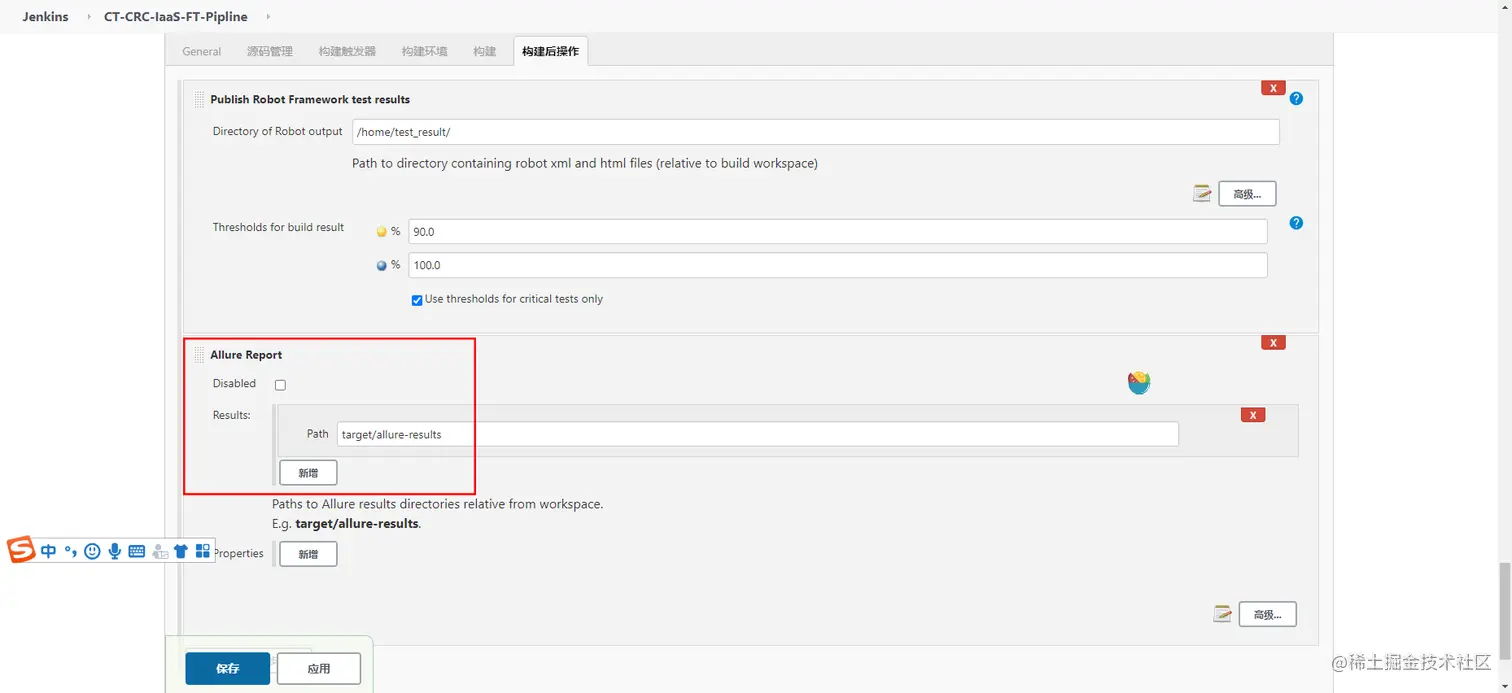Click the Robot section notepad icon

tap(1202, 193)
